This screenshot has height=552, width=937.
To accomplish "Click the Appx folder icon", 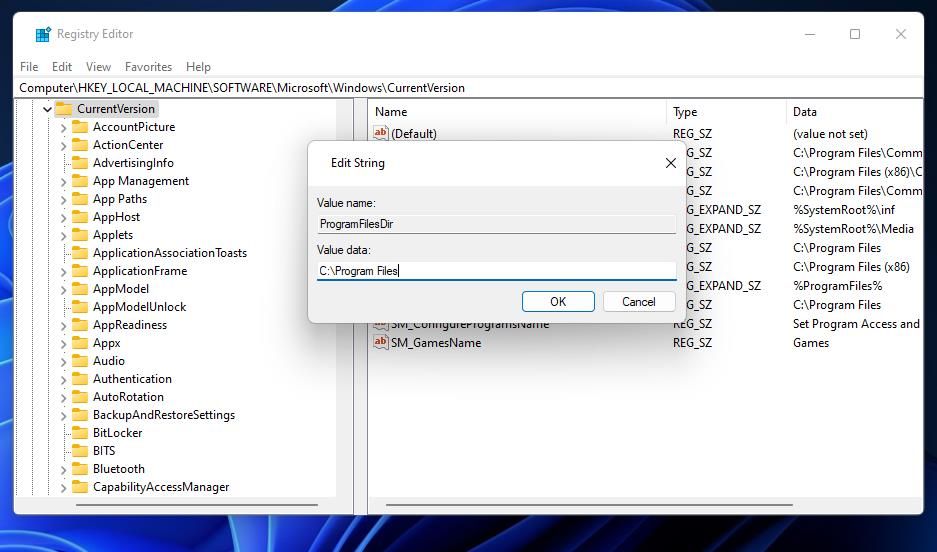I will click(x=80, y=343).
